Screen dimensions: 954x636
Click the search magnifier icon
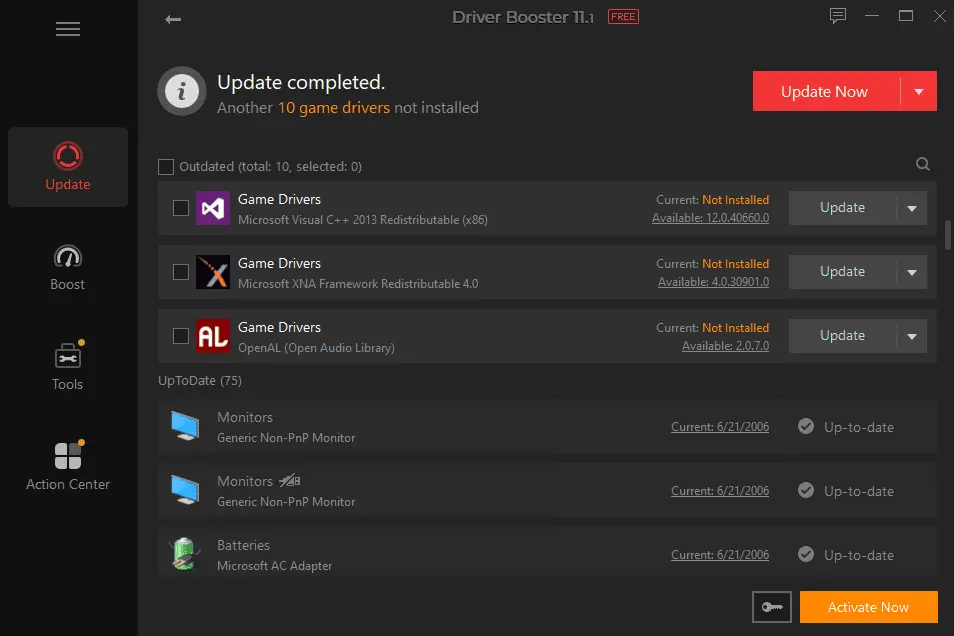[x=922, y=165]
